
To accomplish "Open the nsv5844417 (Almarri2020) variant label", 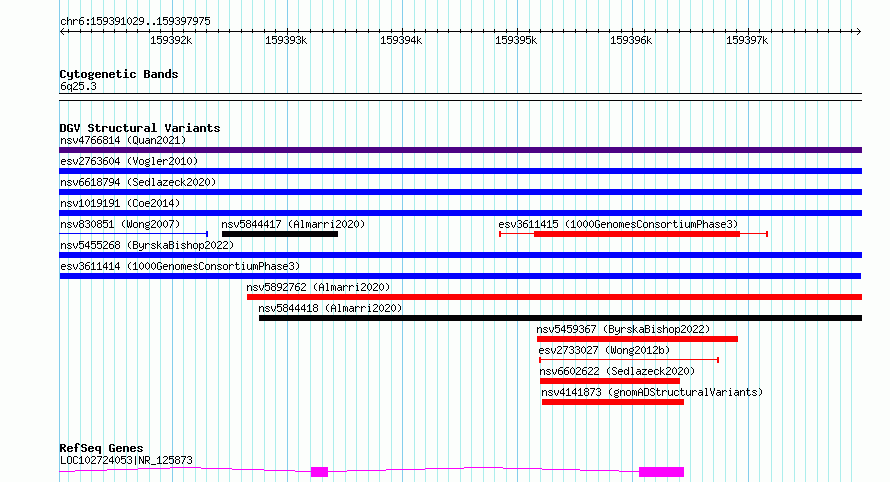I will (293, 224).
